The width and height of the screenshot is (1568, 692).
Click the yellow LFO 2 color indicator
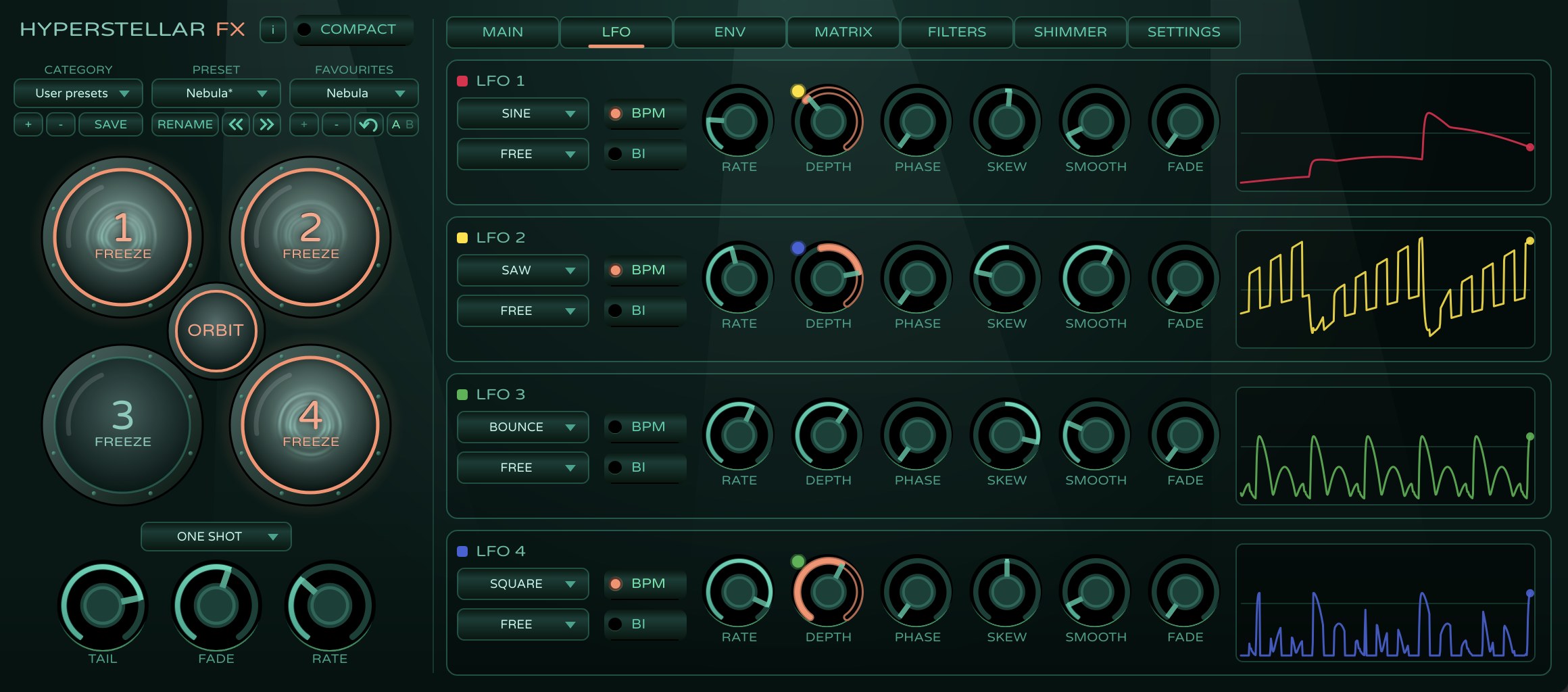(462, 238)
